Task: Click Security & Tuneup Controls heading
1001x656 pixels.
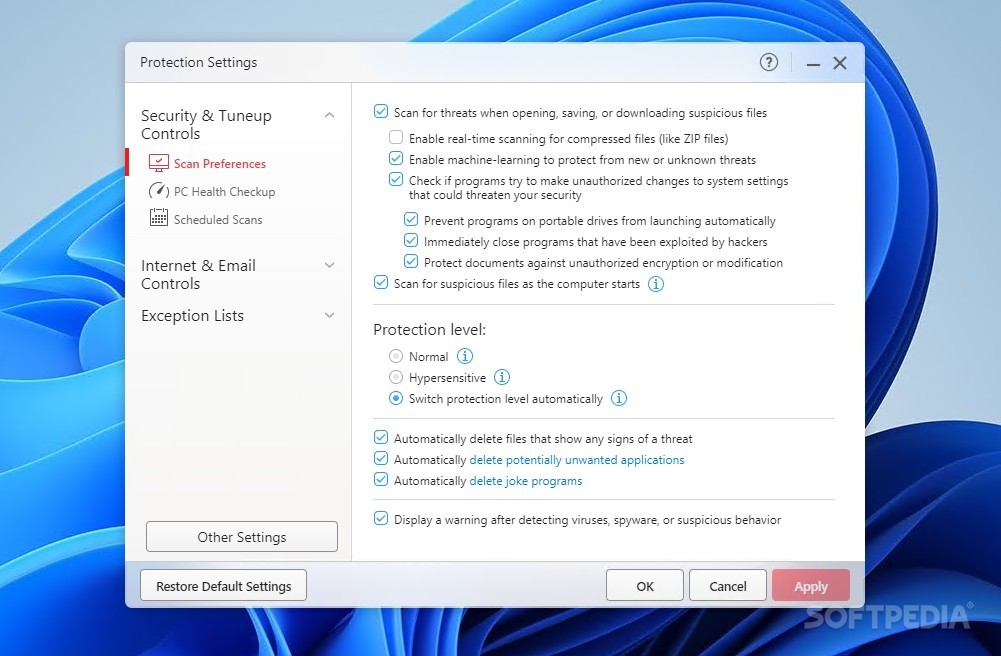Action: pyautogui.click(x=206, y=124)
